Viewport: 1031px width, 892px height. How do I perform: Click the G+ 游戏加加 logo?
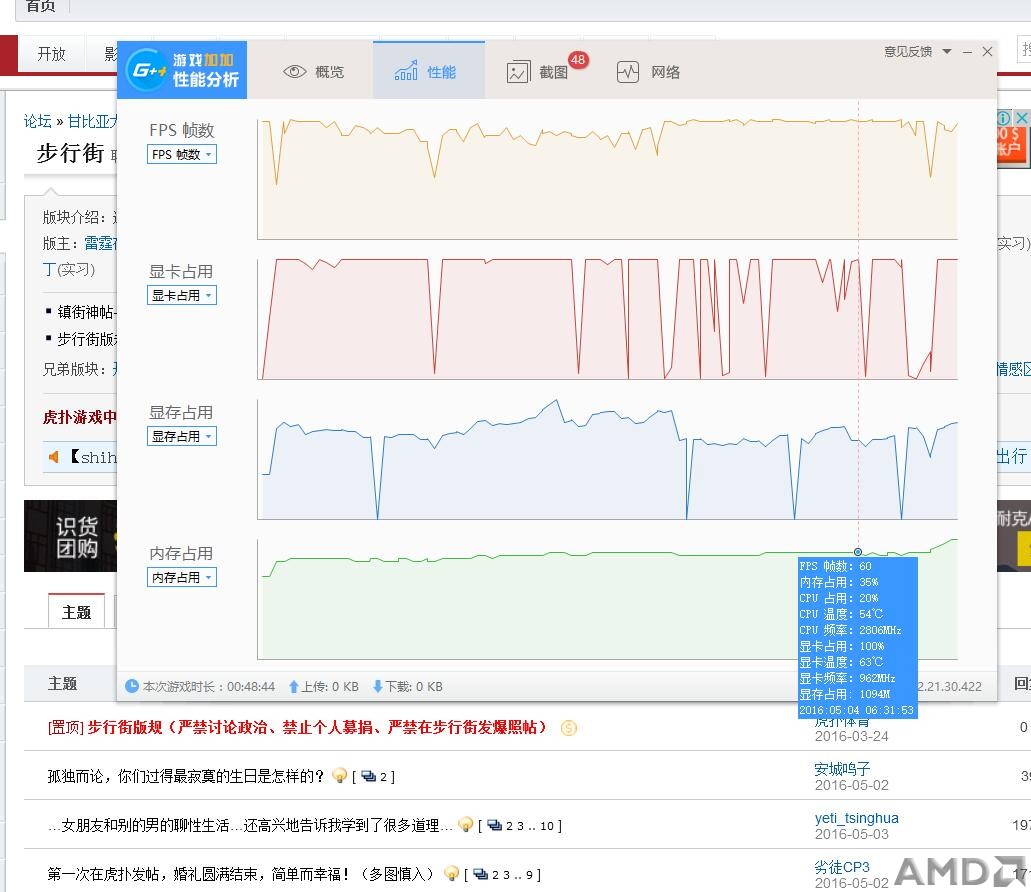tap(182, 70)
